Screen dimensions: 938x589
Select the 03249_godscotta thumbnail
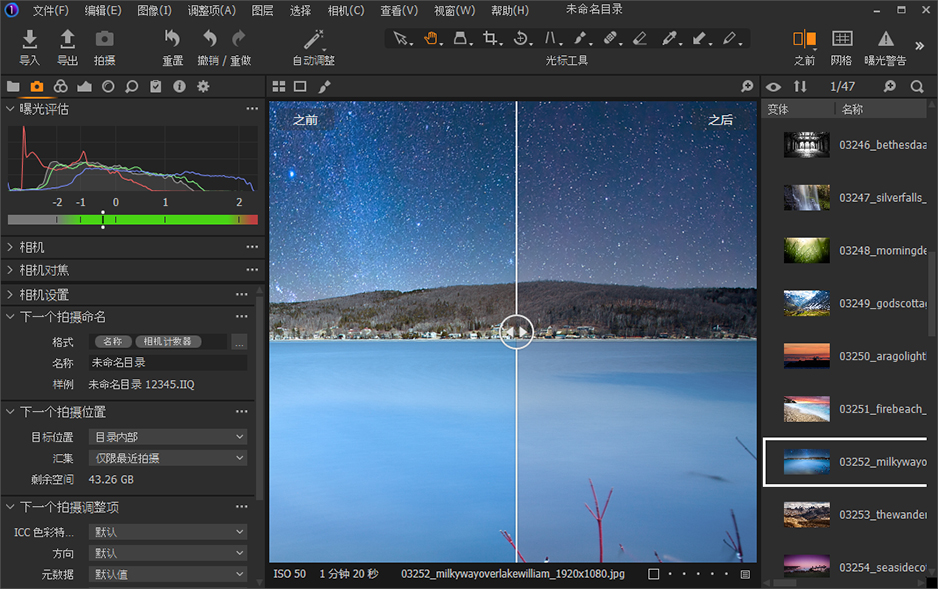(807, 304)
